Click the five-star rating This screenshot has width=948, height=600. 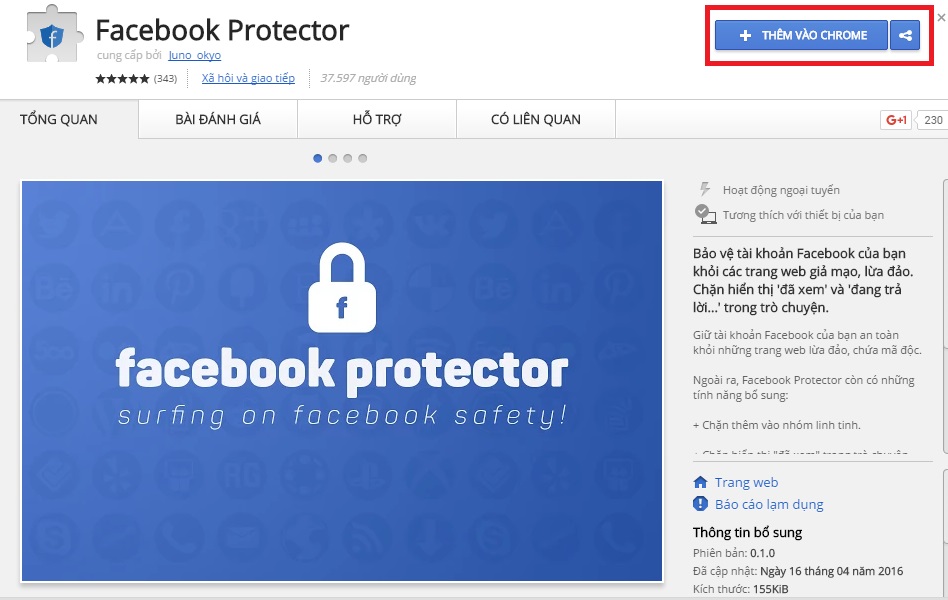tap(123, 78)
